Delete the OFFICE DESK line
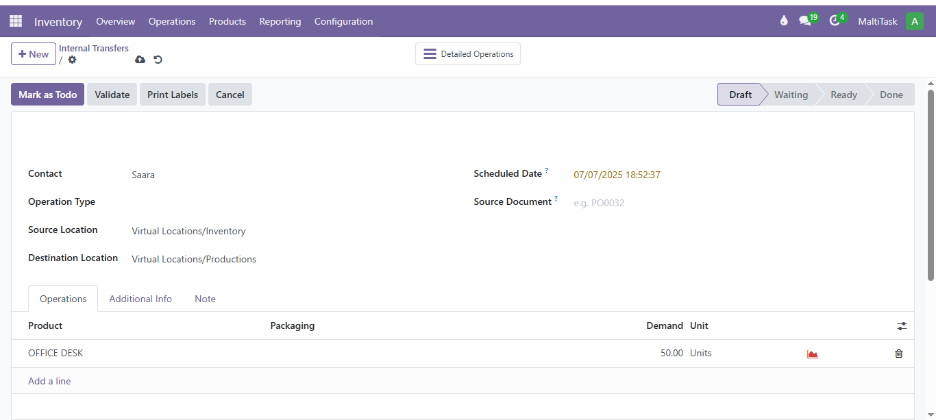 (898, 354)
